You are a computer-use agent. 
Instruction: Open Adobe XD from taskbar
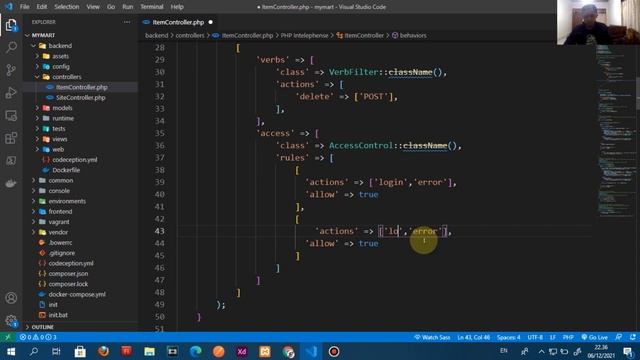click(242, 351)
